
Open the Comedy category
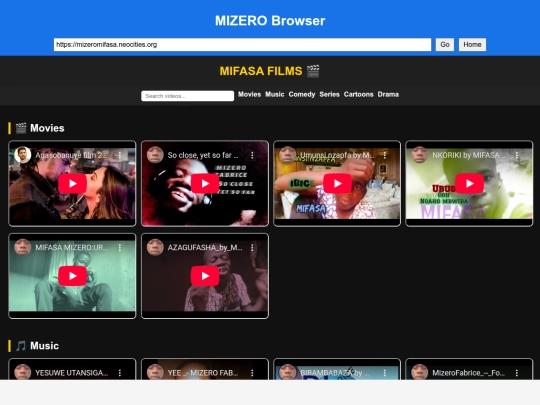click(302, 94)
